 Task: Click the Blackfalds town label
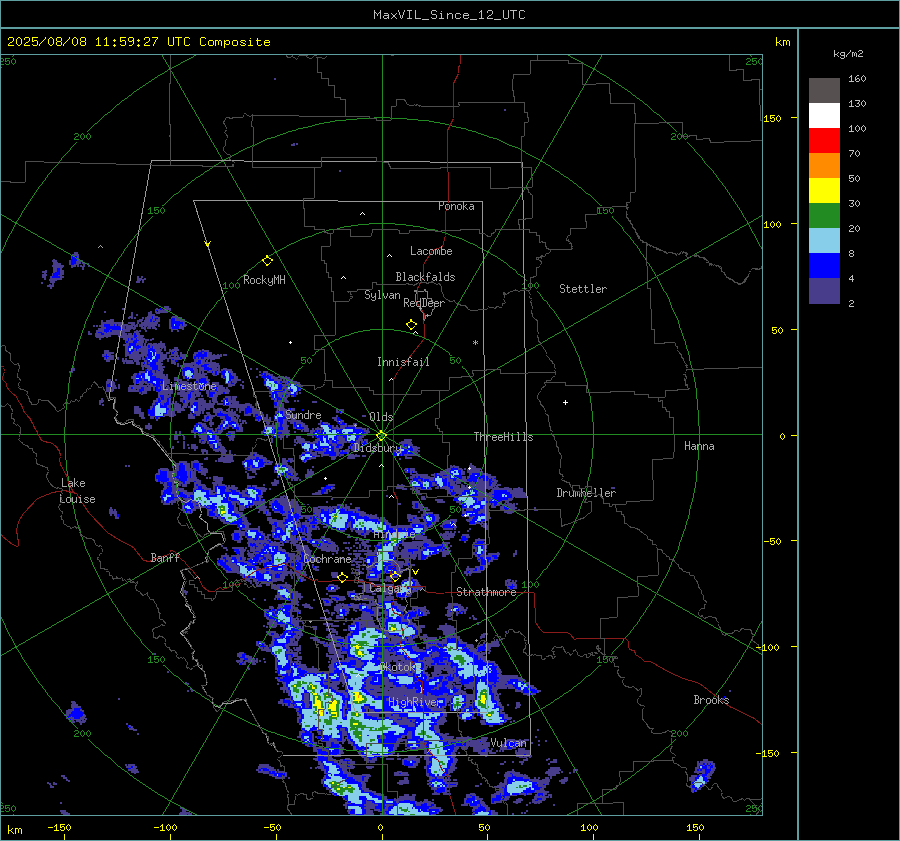(x=425, y=277)
